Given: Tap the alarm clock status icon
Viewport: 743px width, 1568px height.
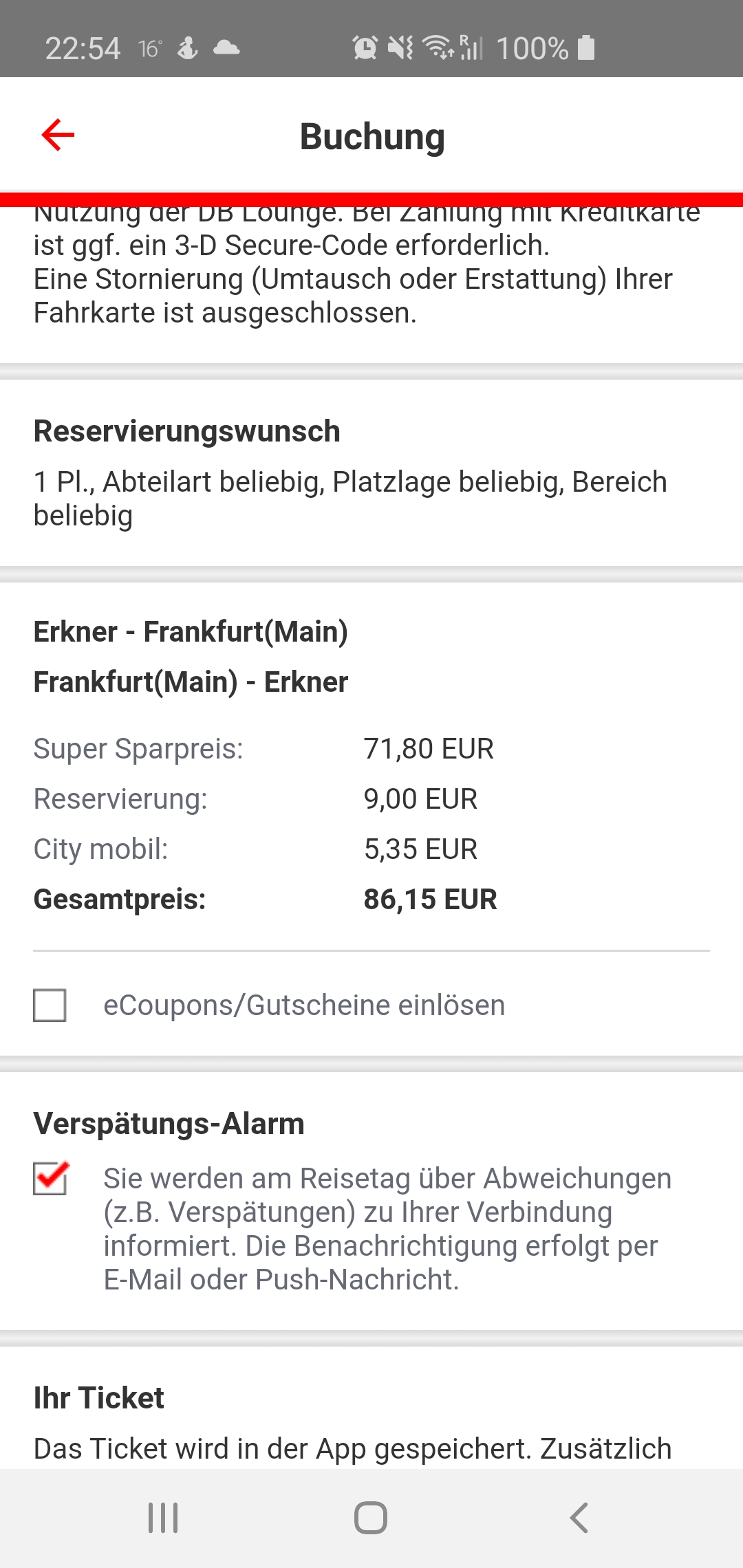Looking at the screenshot, I should click(365, 48).
